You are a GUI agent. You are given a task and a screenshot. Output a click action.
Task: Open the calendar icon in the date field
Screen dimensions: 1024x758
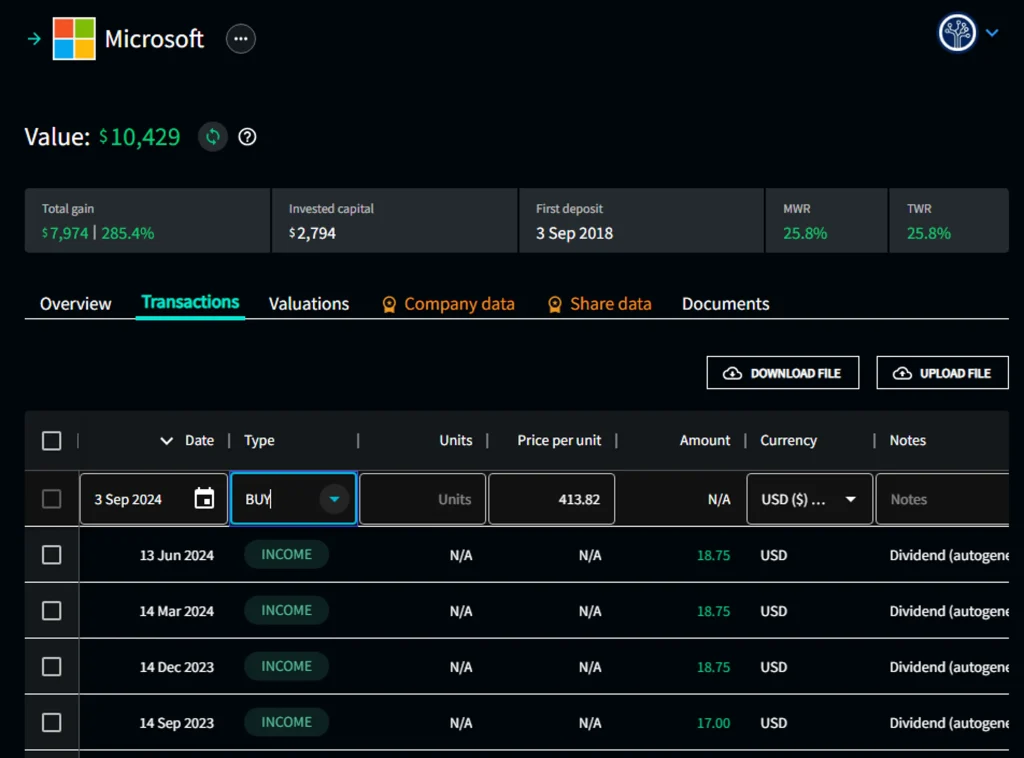coord(203,498)
